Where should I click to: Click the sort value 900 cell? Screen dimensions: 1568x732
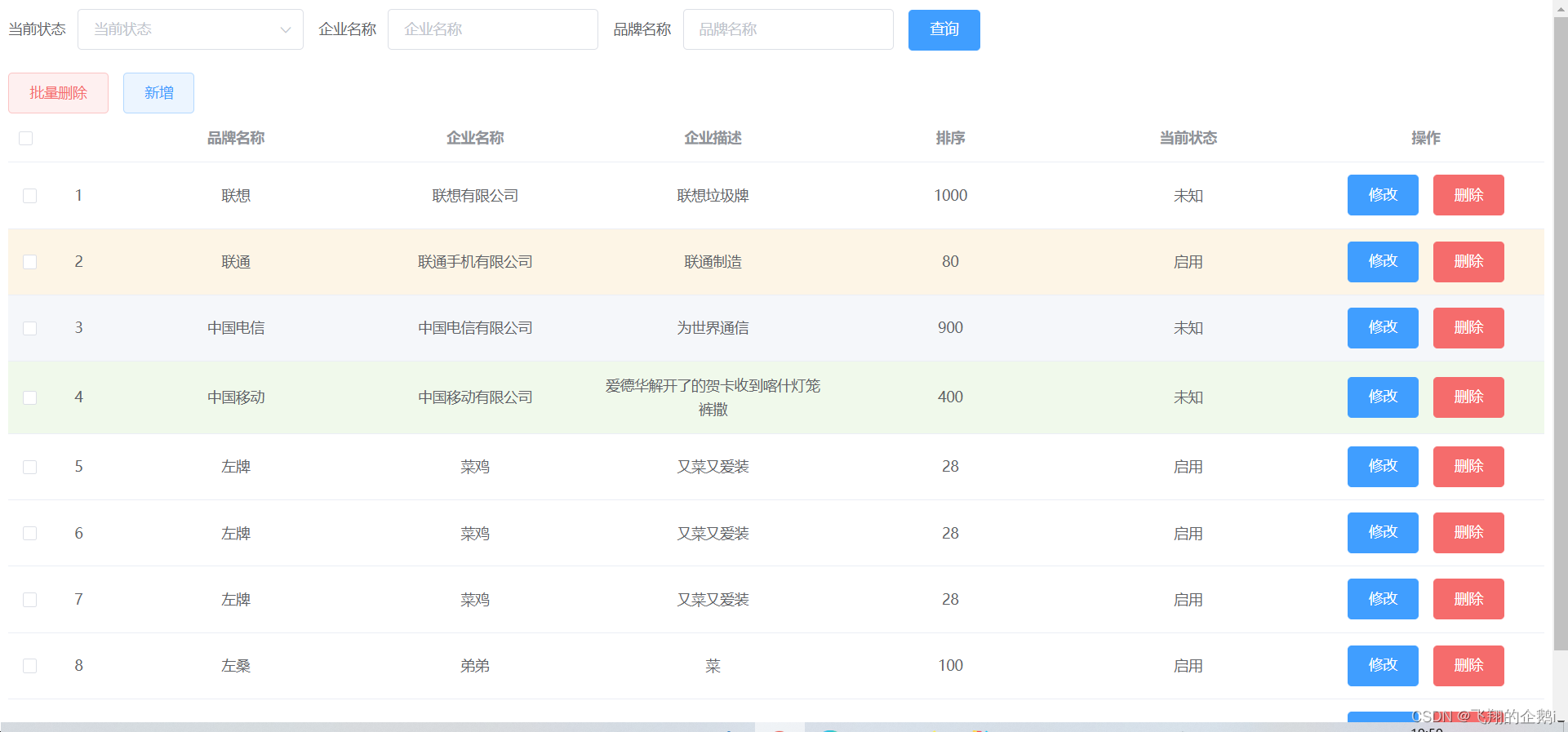(x=950, y=328)
